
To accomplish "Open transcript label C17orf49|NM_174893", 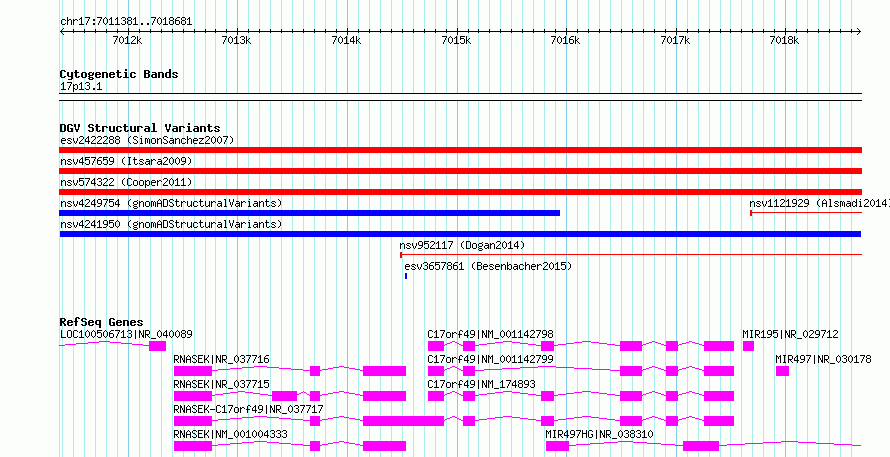I will (x=481, y=384).
